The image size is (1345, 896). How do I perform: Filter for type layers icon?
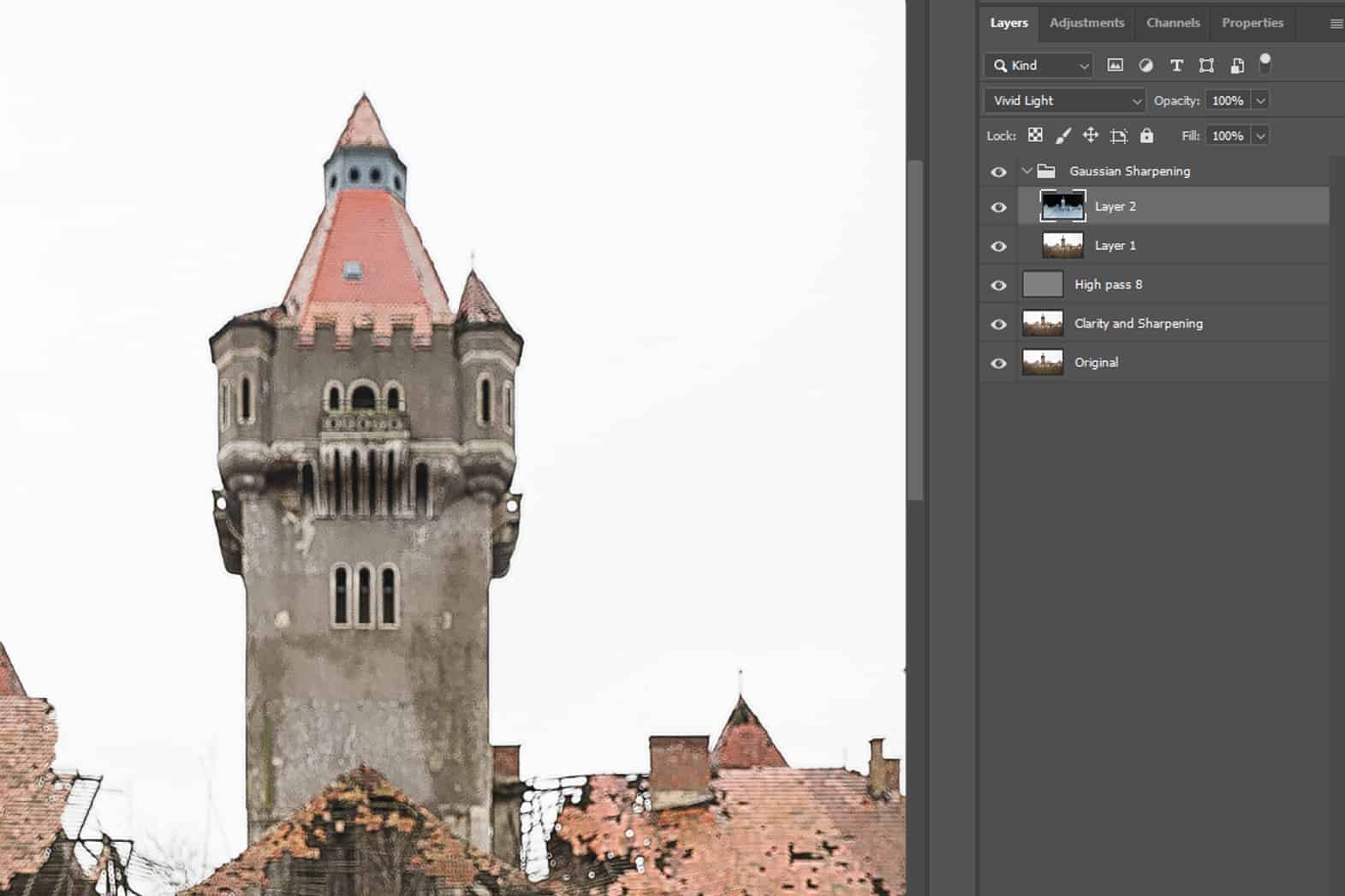[x=1176, y=65]
